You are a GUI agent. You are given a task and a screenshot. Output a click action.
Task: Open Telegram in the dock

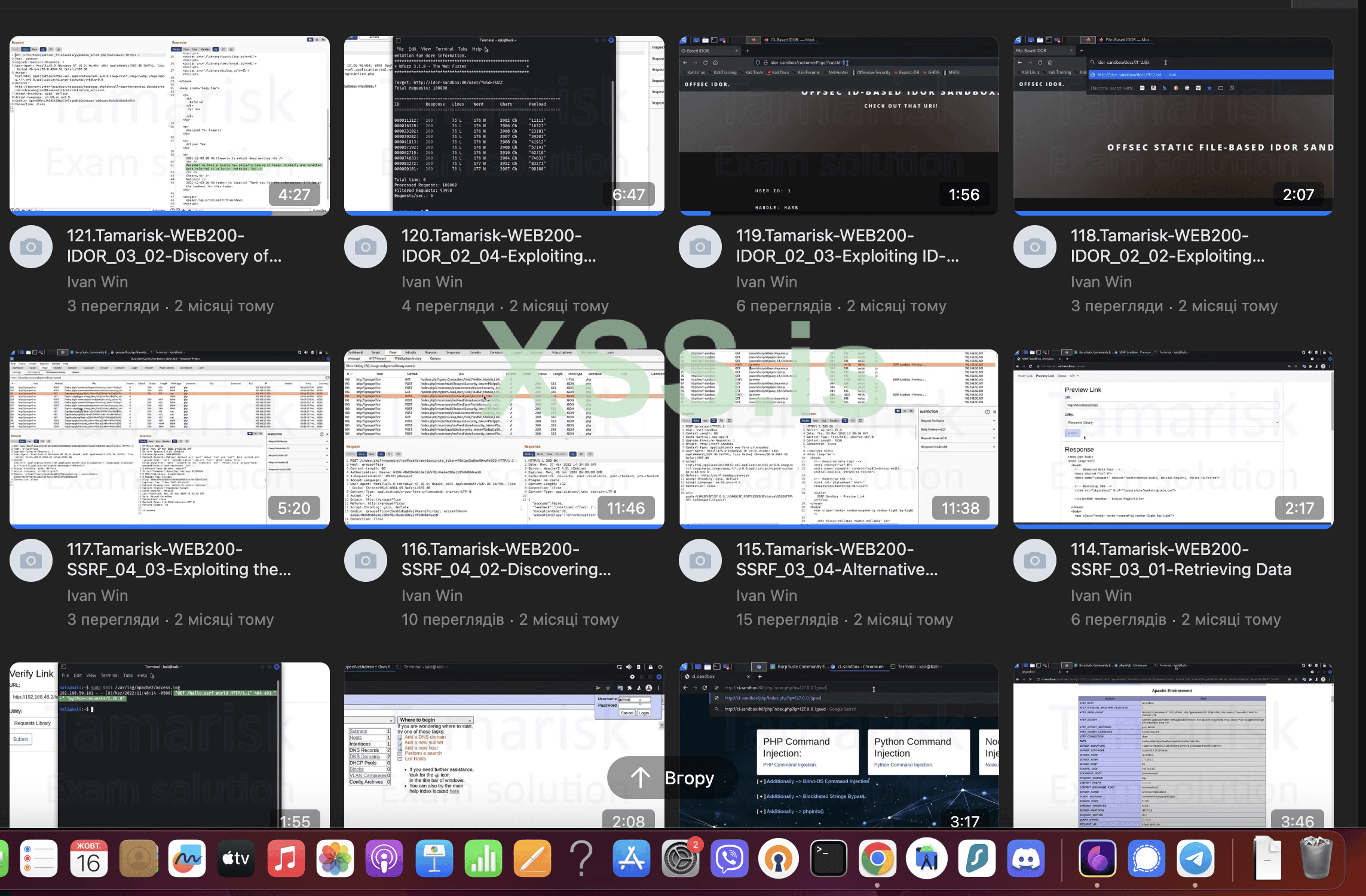[x=1195, y=859]
